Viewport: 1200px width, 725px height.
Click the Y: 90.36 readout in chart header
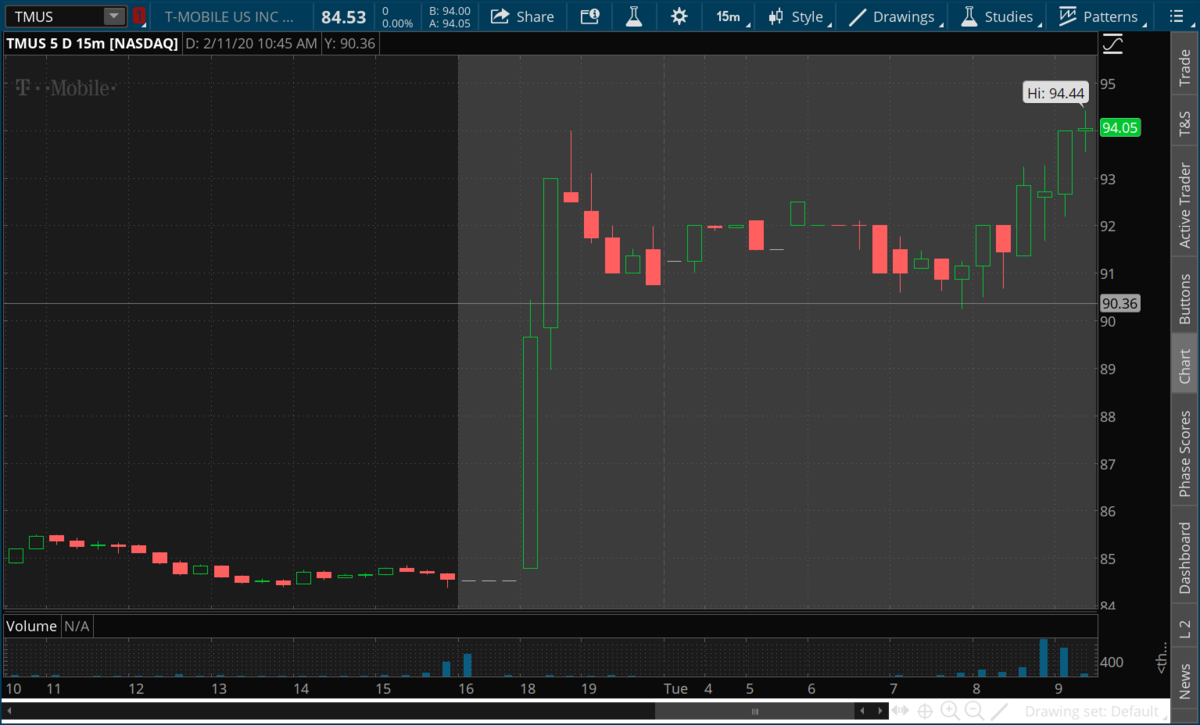(350, 44)
